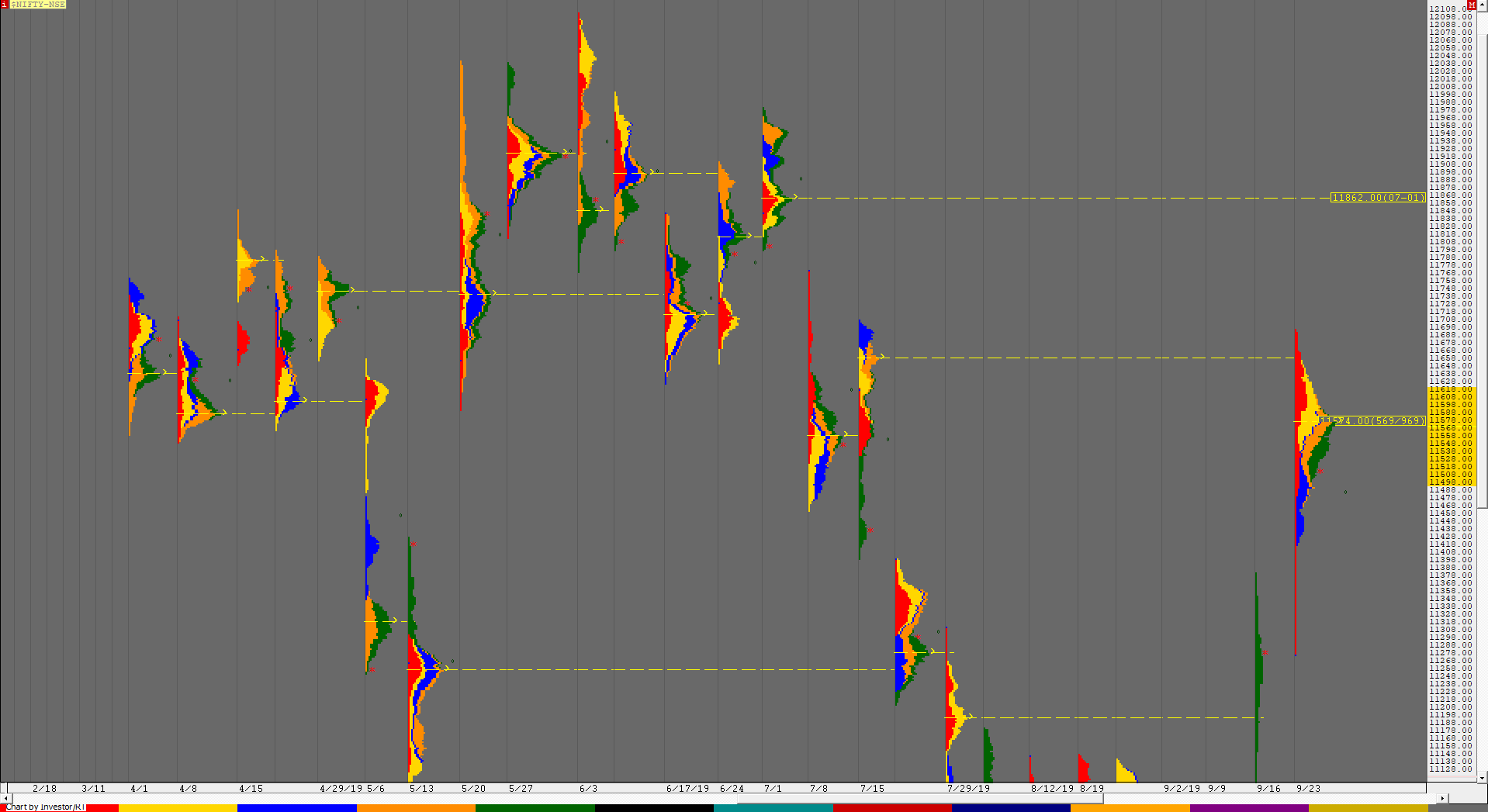Click the 5/6 date label

(x=375, y=788)
